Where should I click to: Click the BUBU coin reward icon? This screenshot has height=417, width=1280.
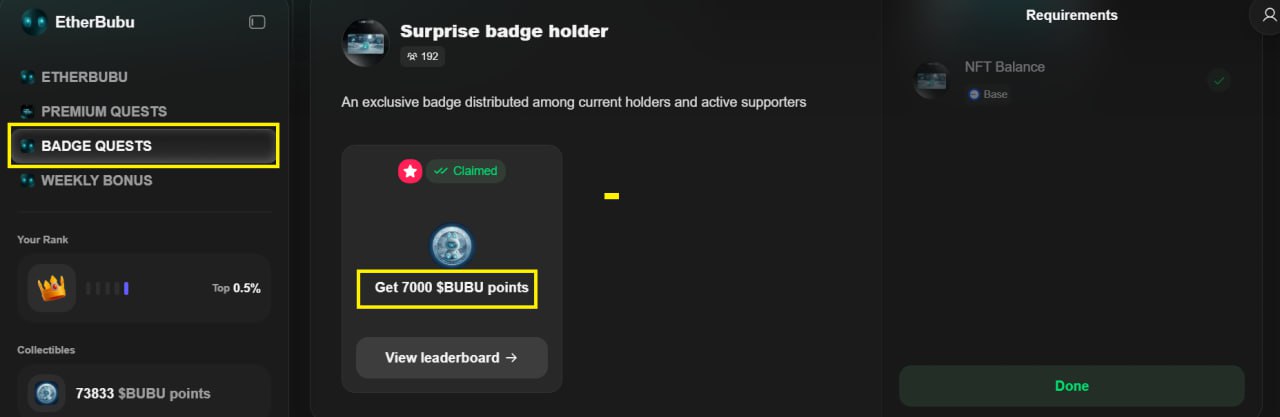tap(452, 245)
